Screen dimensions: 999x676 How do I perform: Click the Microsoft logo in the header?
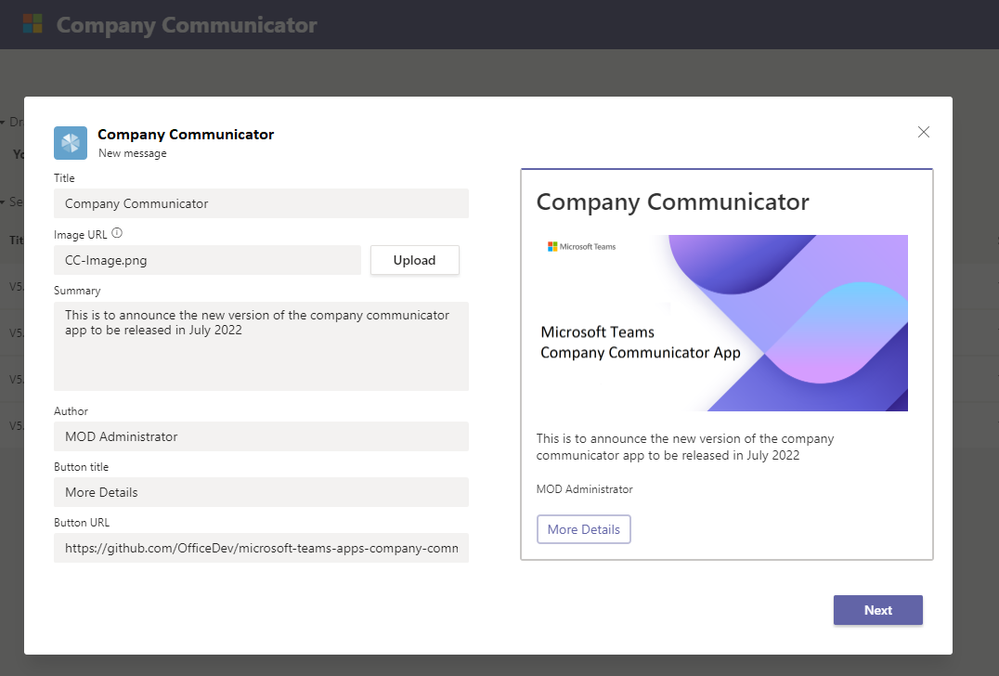point(32,24)
